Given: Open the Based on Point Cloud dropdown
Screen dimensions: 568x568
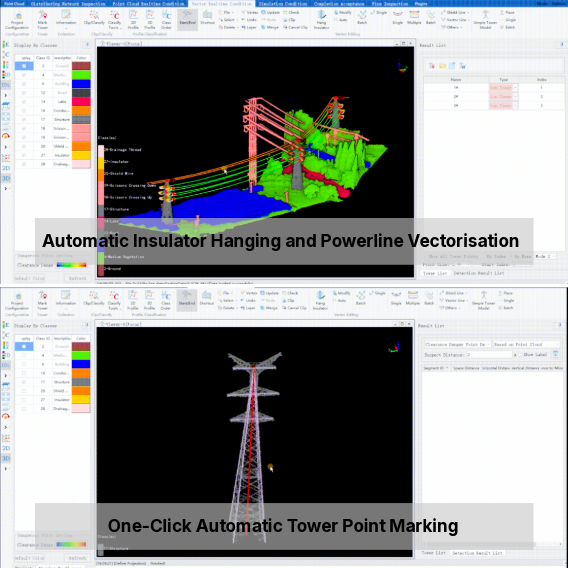Looking at the screenshot, I should click(526, 344).
